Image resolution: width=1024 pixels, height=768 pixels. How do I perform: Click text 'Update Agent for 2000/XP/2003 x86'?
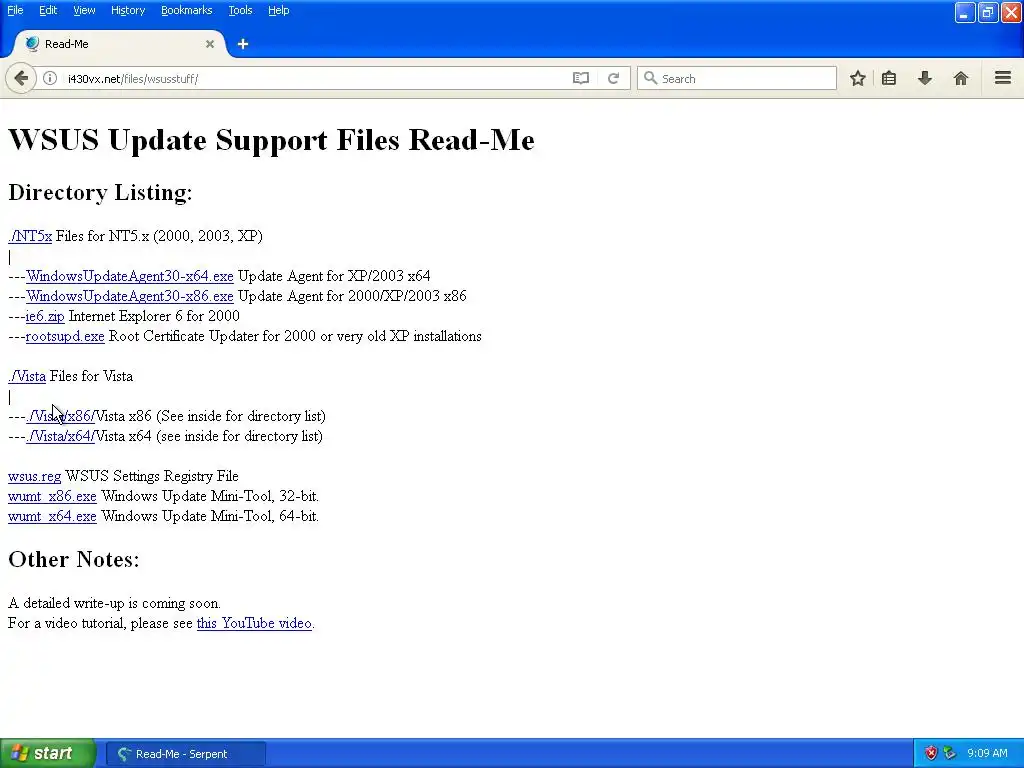pos(353,296)
